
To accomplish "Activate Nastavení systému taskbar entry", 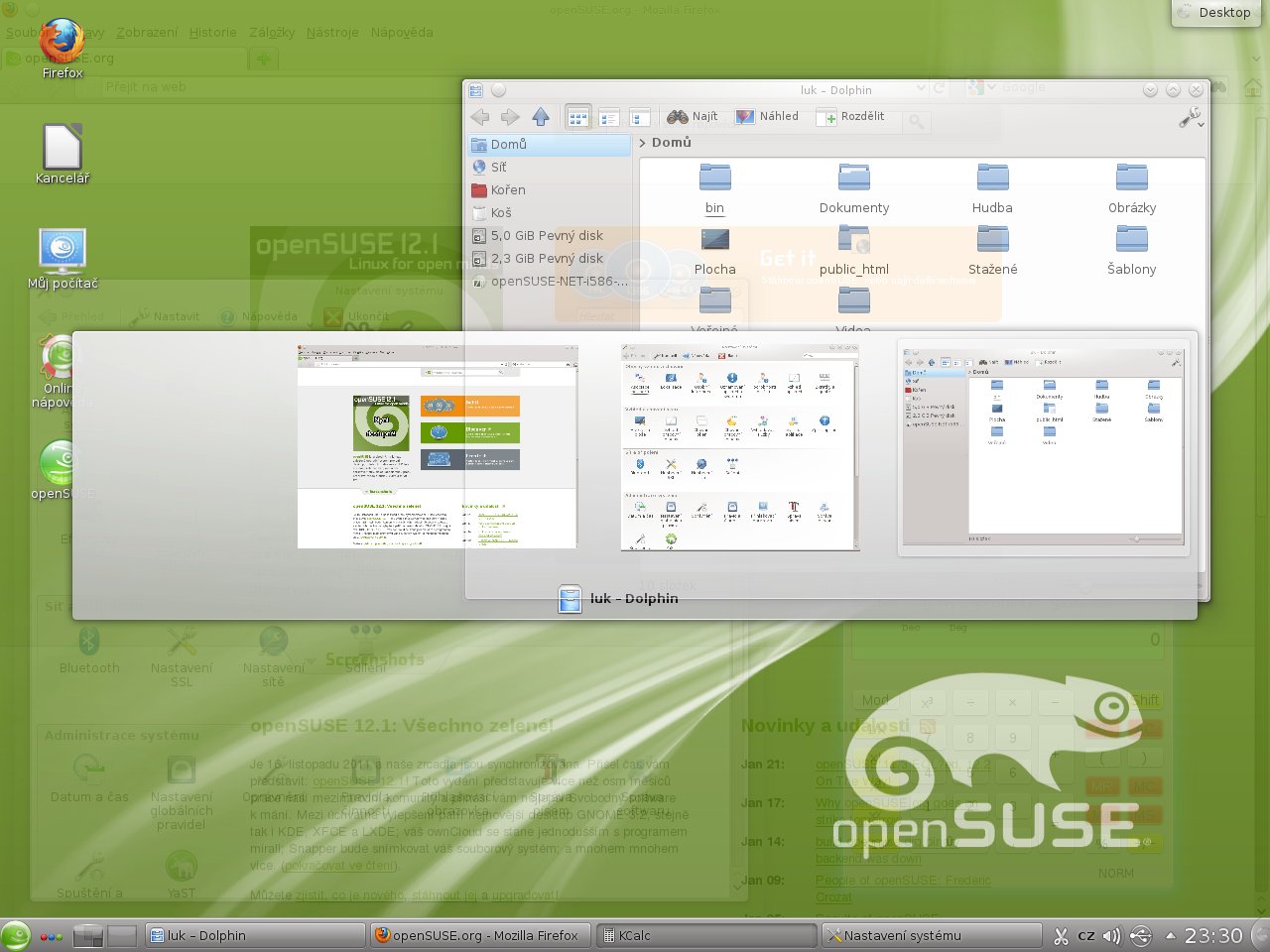I will click(x=933, y=935).
